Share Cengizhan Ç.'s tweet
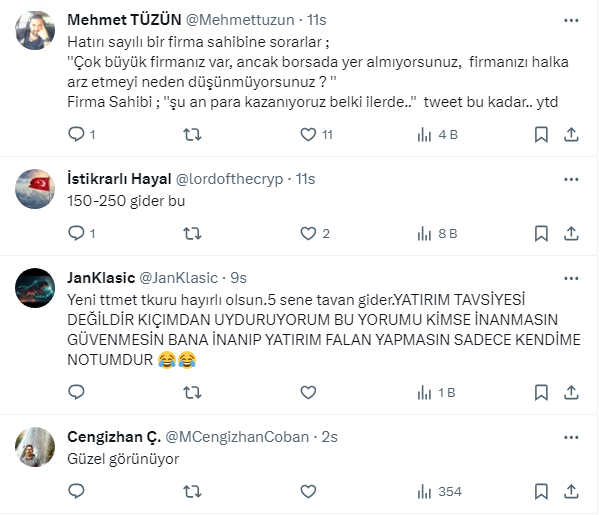 tap(571, 491)
